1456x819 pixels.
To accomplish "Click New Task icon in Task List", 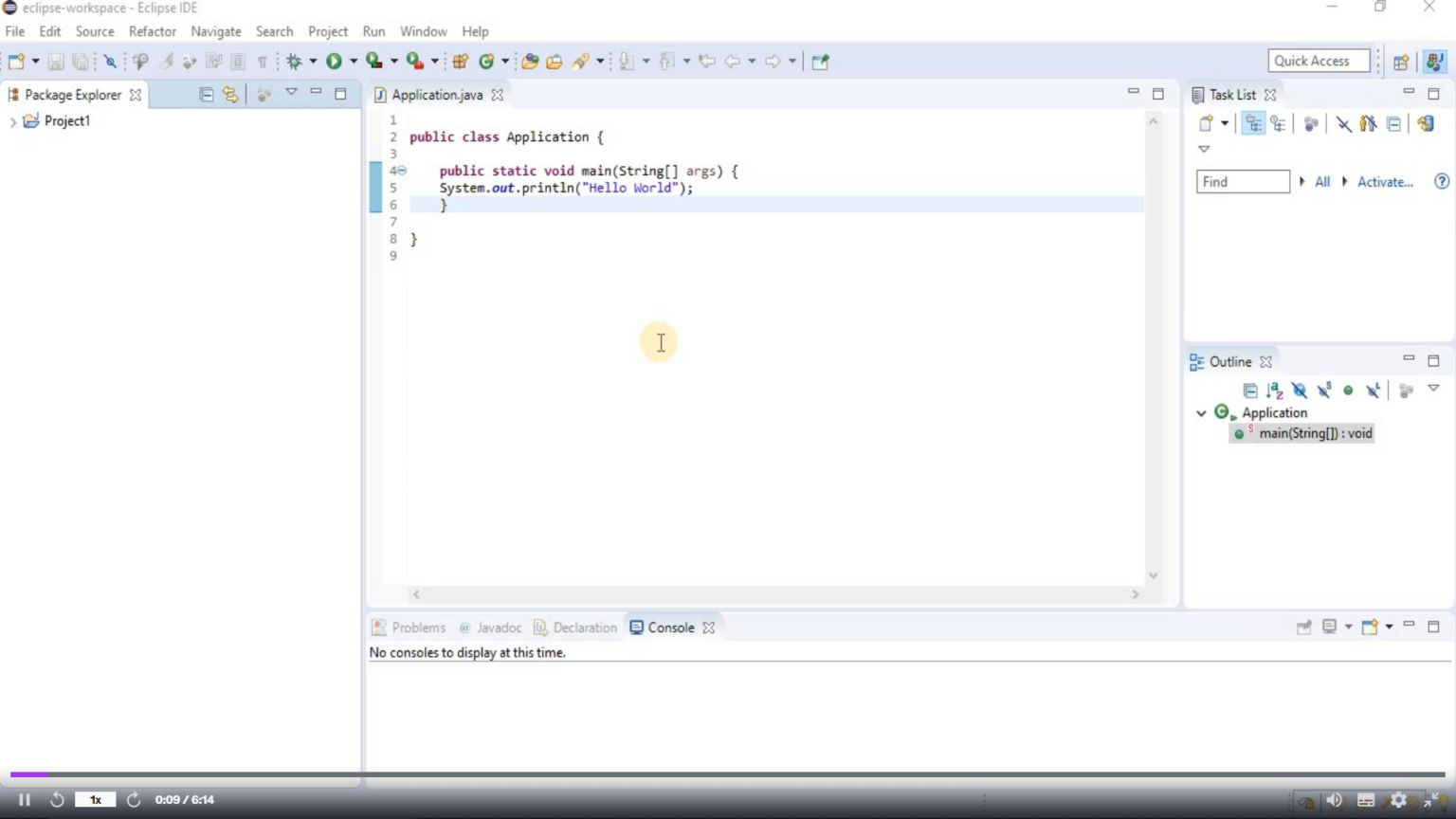I will [1206, 124].
